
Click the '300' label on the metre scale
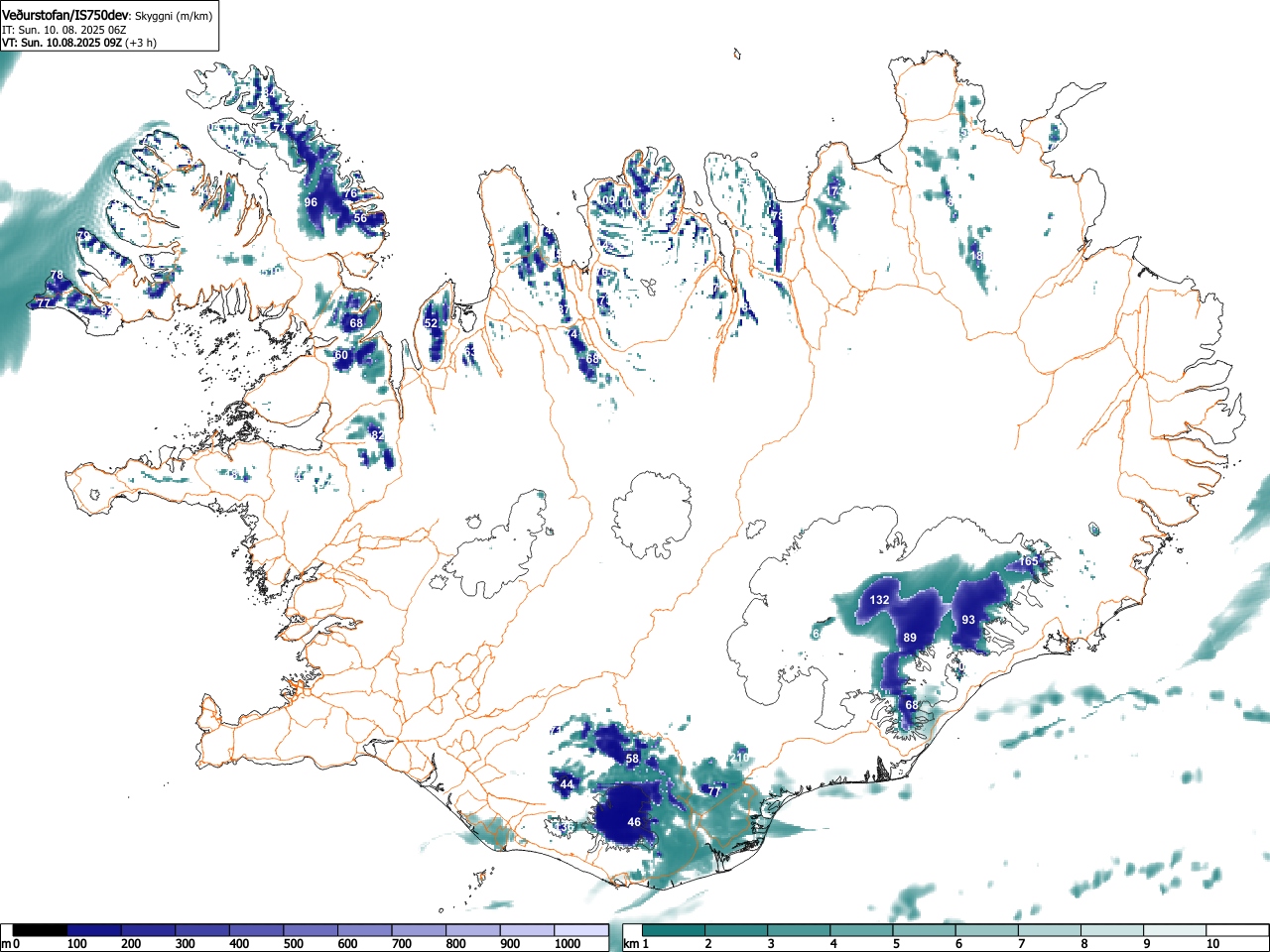click(x=186, y=944)
